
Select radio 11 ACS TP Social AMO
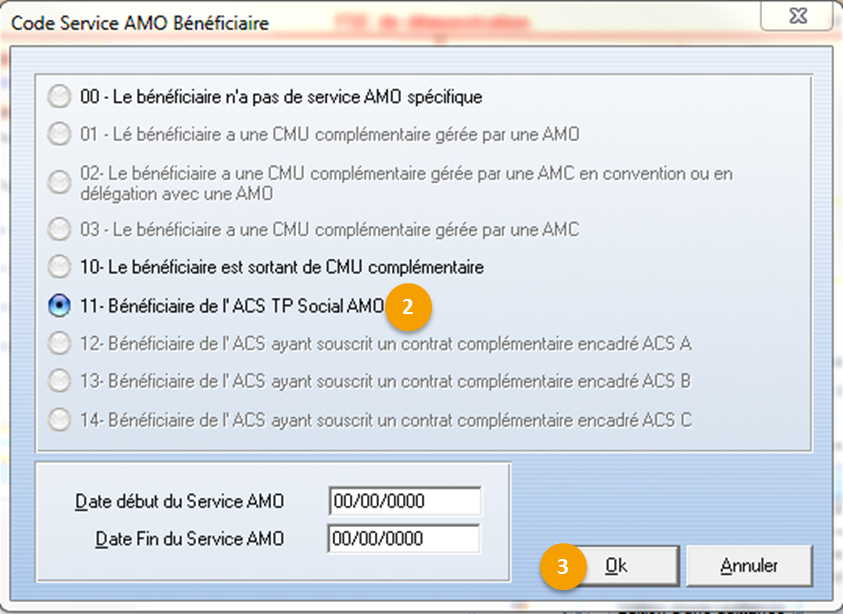(59, 305)
